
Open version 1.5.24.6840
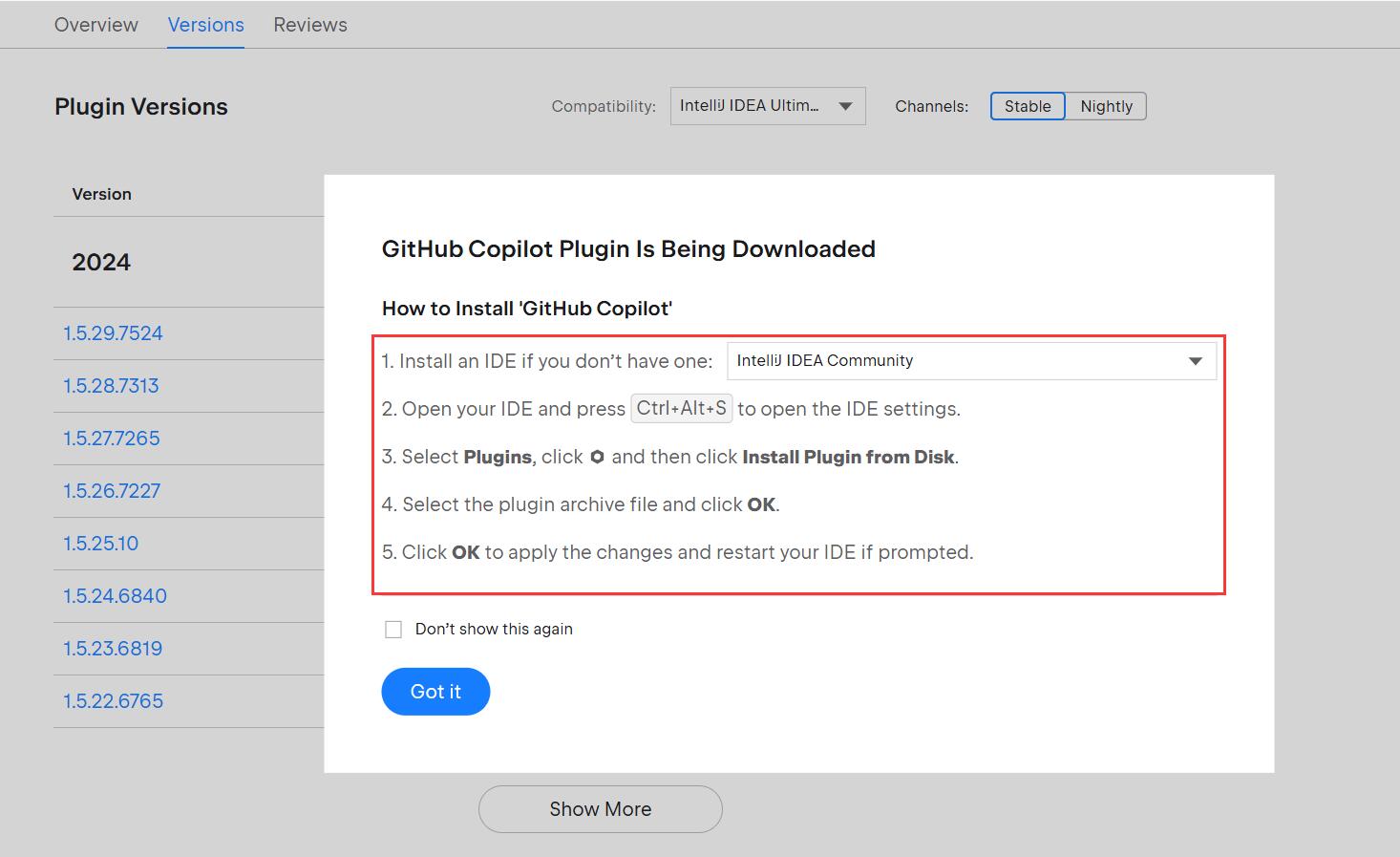coord(115,596)
